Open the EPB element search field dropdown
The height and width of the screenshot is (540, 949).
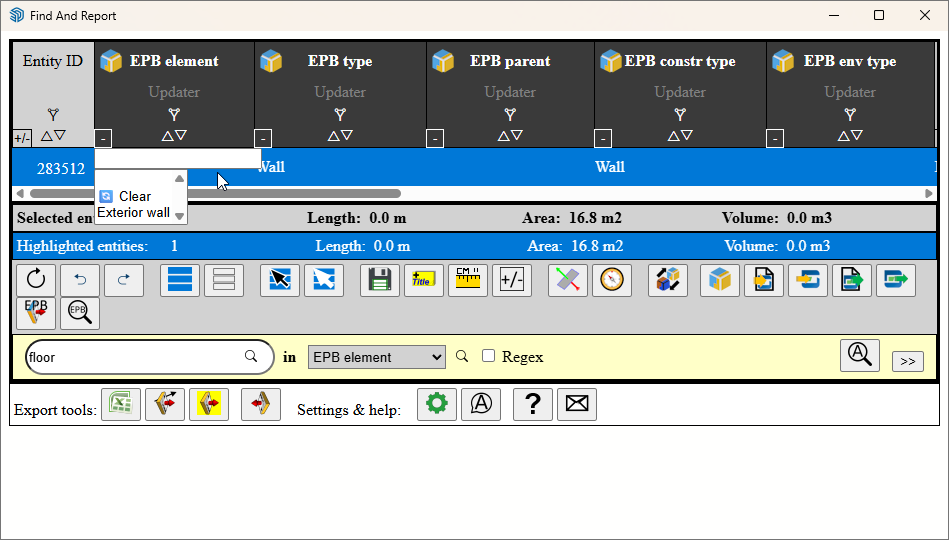(x=376, y=357)
